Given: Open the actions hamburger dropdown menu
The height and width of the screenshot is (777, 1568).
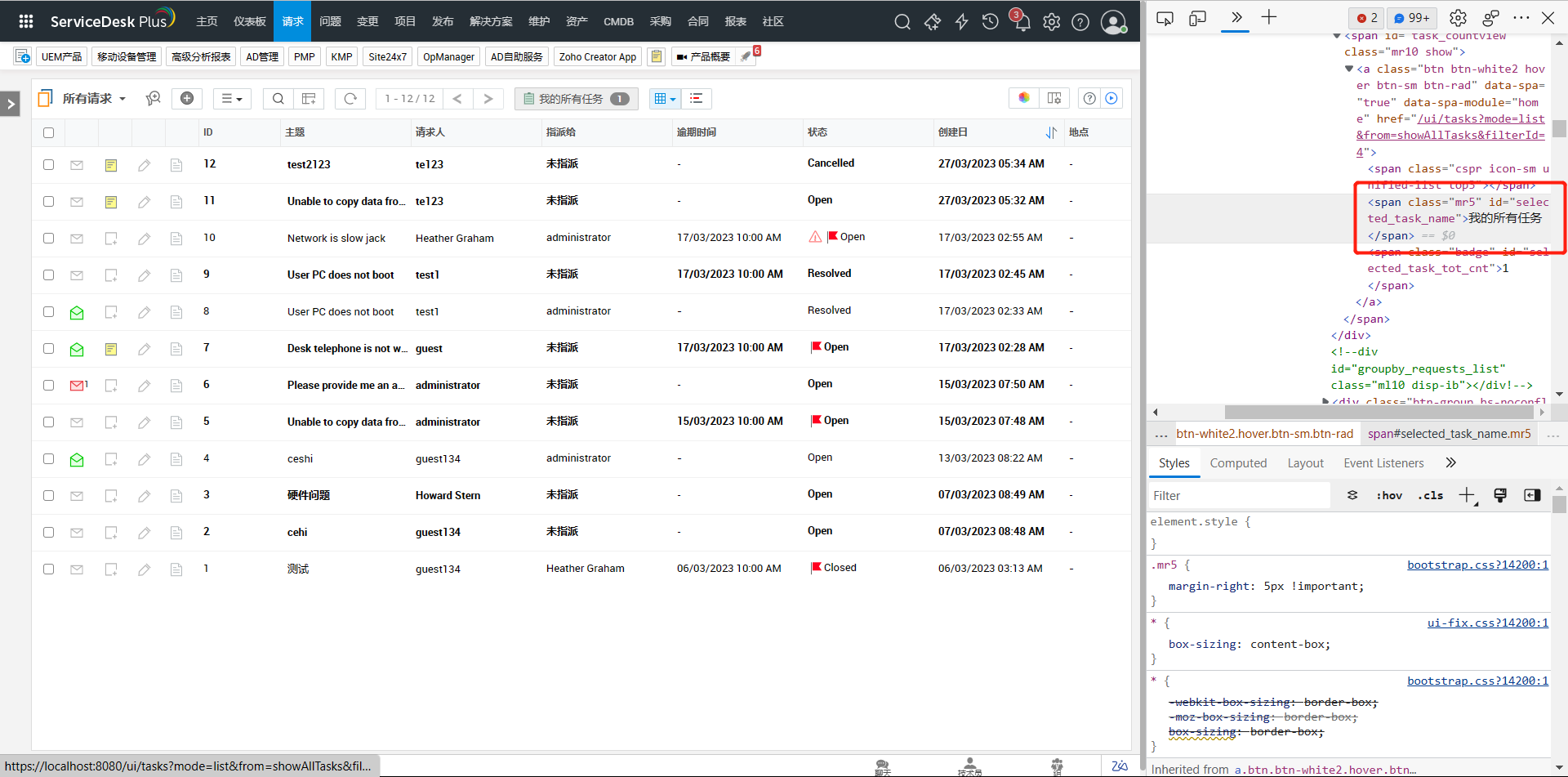Looking at the screenshot, I should click(x=232, y=99).
